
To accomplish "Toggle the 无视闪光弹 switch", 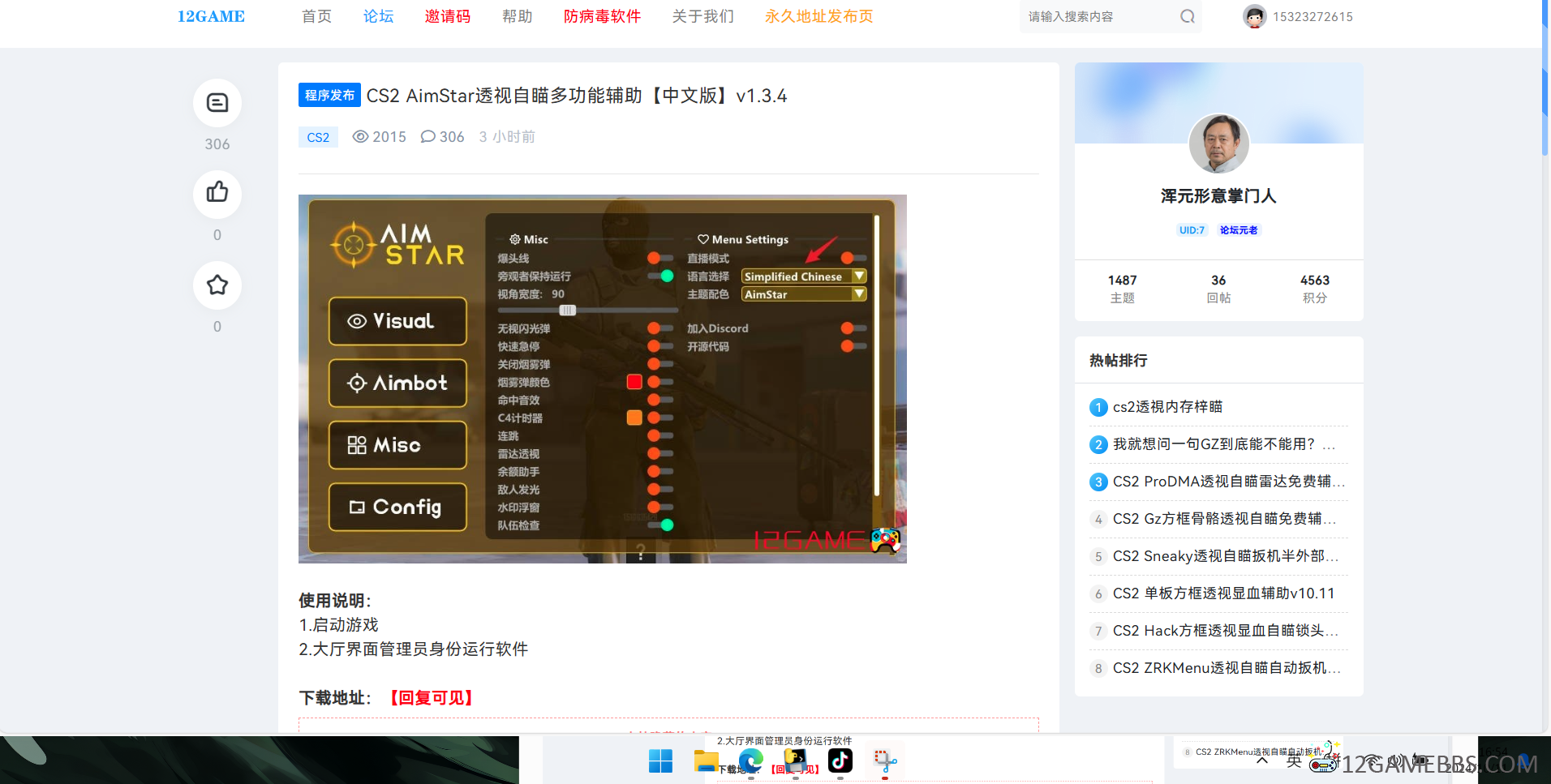I will (659, 328).
